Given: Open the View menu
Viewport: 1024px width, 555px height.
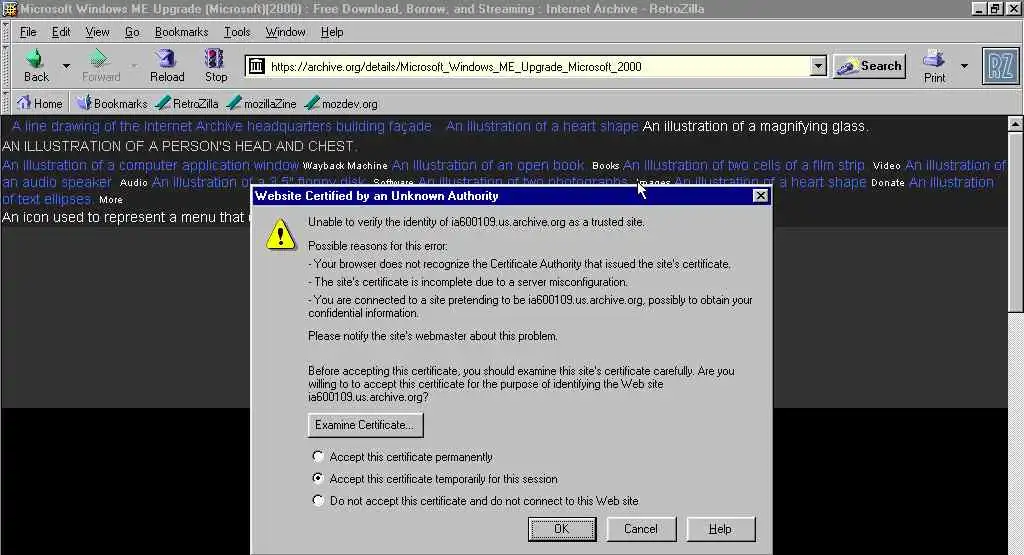Looking at the screenshot, I should point(97,32).
